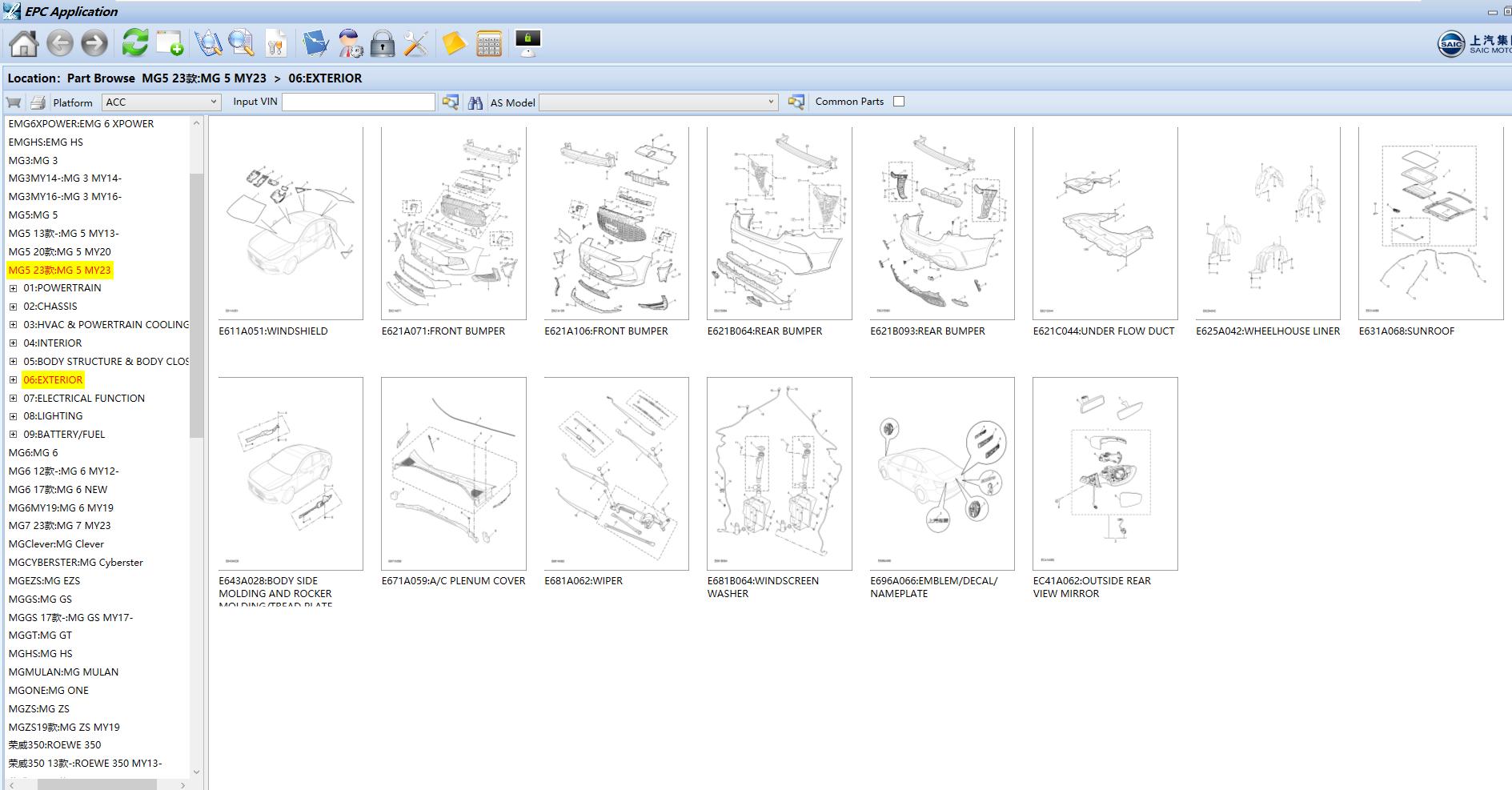This screenshot has height=790, width=1512.
Task: Click the shopping cart icon
Action: pyautogui.click(x=14, y=102)
